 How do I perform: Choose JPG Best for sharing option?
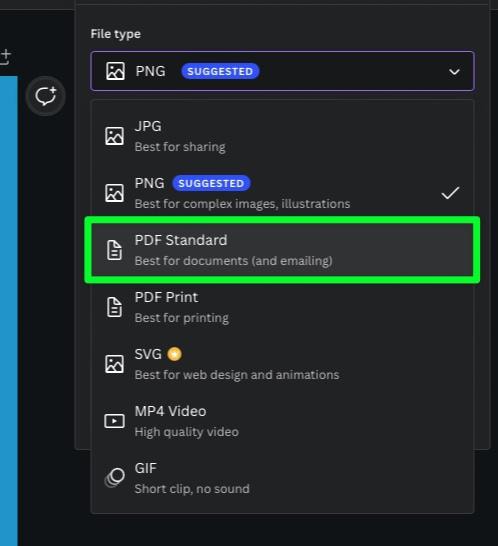(282, 136)
